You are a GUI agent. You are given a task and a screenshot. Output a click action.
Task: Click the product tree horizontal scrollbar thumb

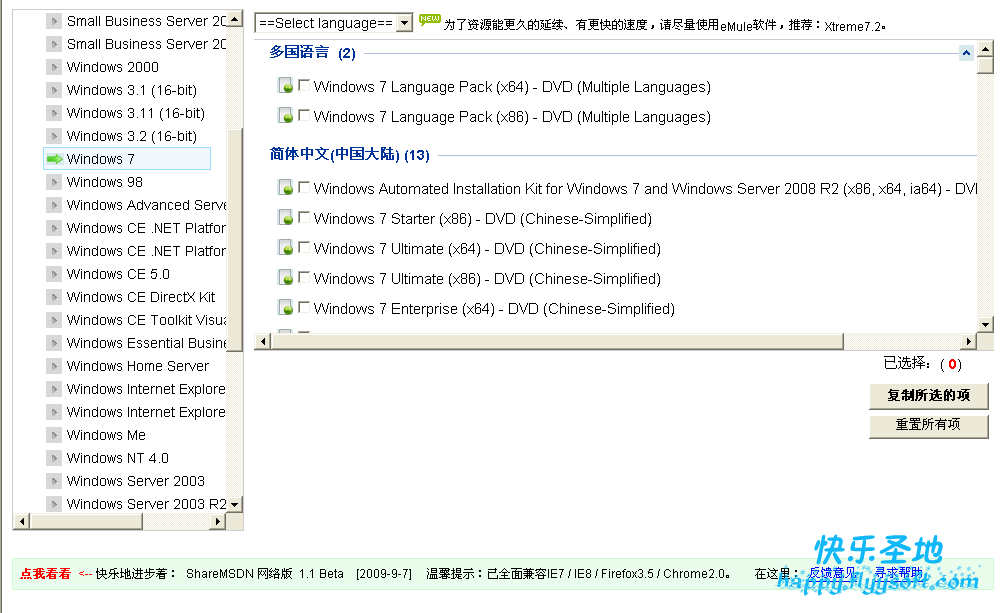pyautogui.click(x=86, y=522)
